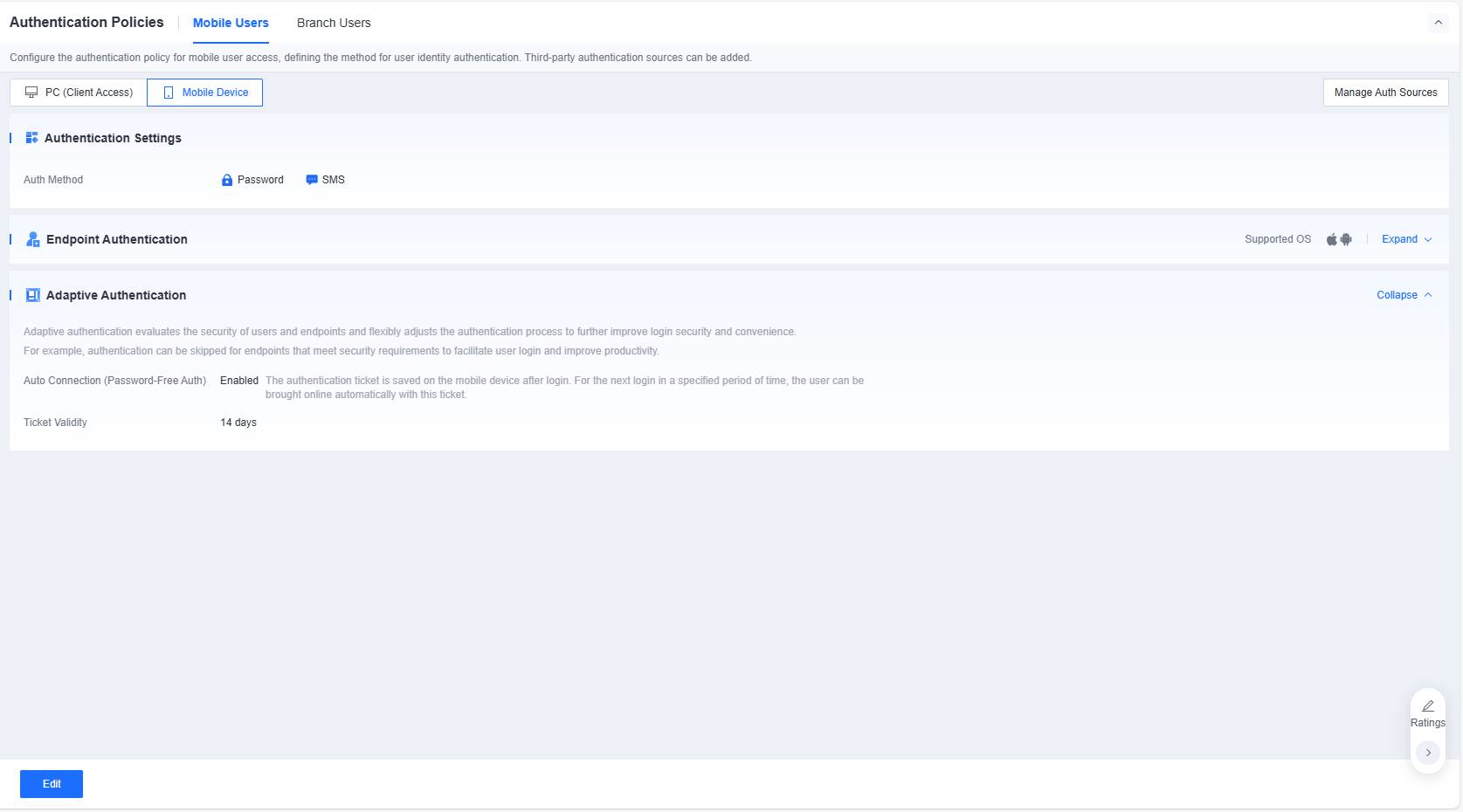This screenshot has width=1463, height=812.
Task: Click the Ticket Validity label
Action: [55, 423]
